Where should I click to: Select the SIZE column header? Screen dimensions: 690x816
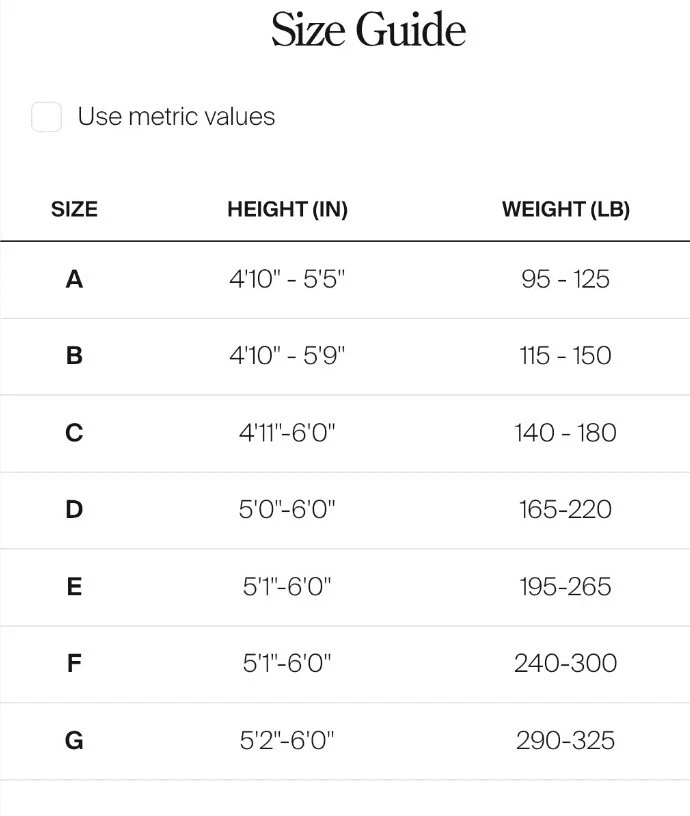click(x=74, y=210)
